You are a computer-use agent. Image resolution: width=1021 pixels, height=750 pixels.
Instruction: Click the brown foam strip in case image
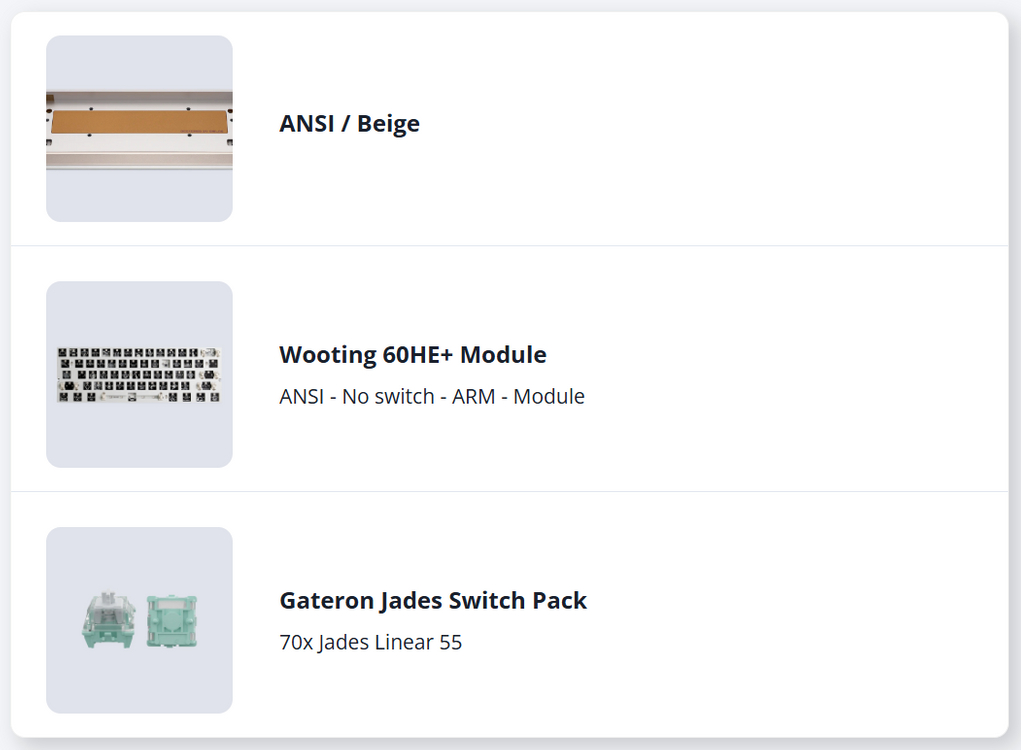pos(139,126)
